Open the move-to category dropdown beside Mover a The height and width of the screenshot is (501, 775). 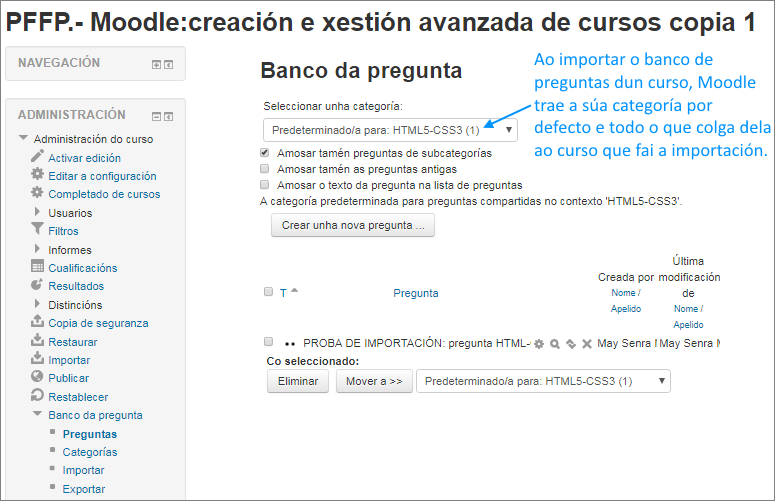pos(543,381)
